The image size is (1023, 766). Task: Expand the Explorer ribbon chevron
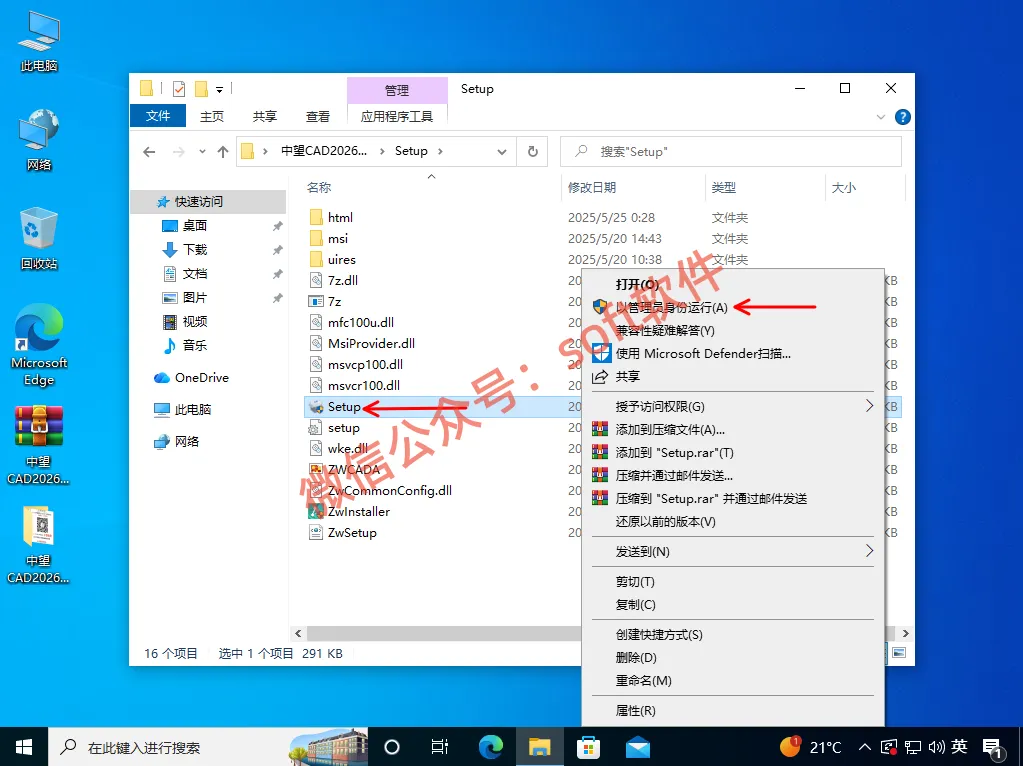[x=881, y=117]
